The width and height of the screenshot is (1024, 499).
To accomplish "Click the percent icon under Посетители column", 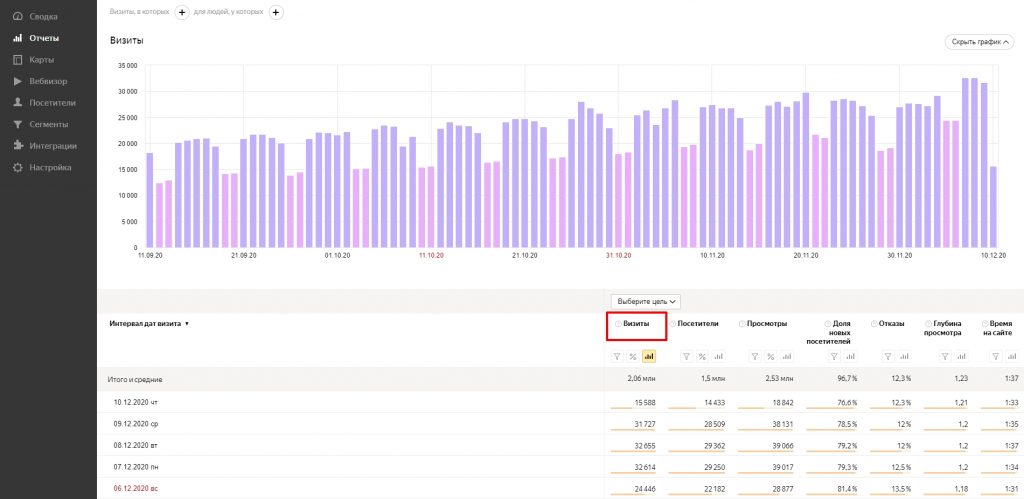I will [x=702, y=356].
